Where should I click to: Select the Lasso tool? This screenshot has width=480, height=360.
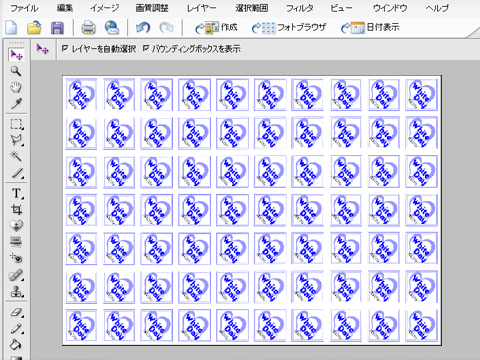click(16, 140)
